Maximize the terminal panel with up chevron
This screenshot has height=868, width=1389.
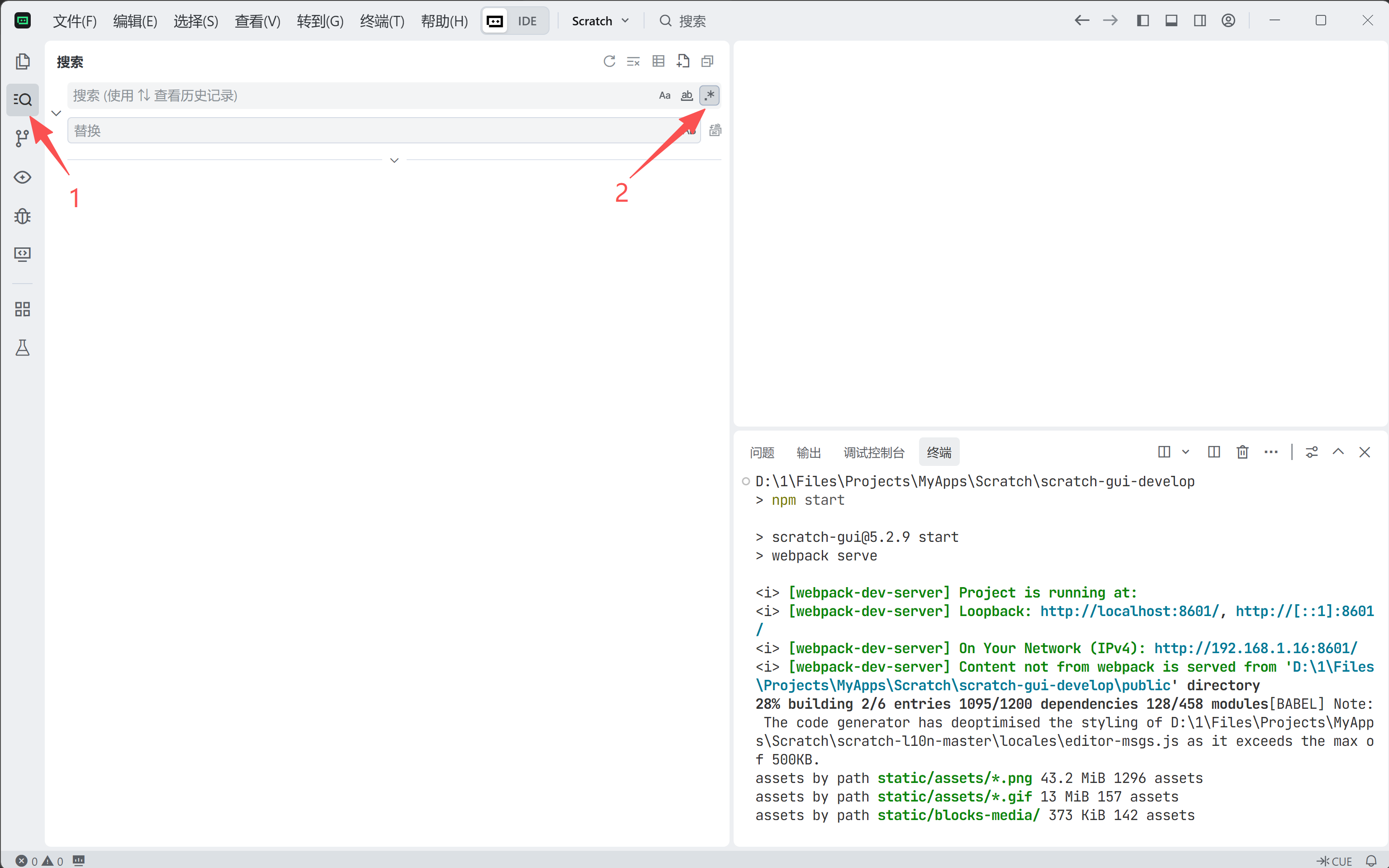pos(1338,452)
